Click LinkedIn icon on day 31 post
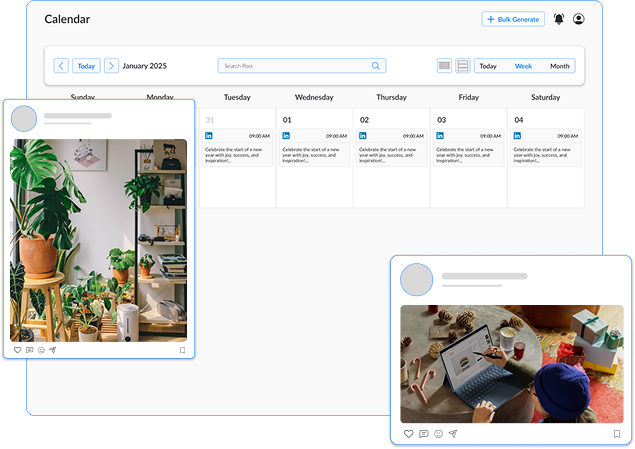635x449 pixels. [x=209, y=136]
